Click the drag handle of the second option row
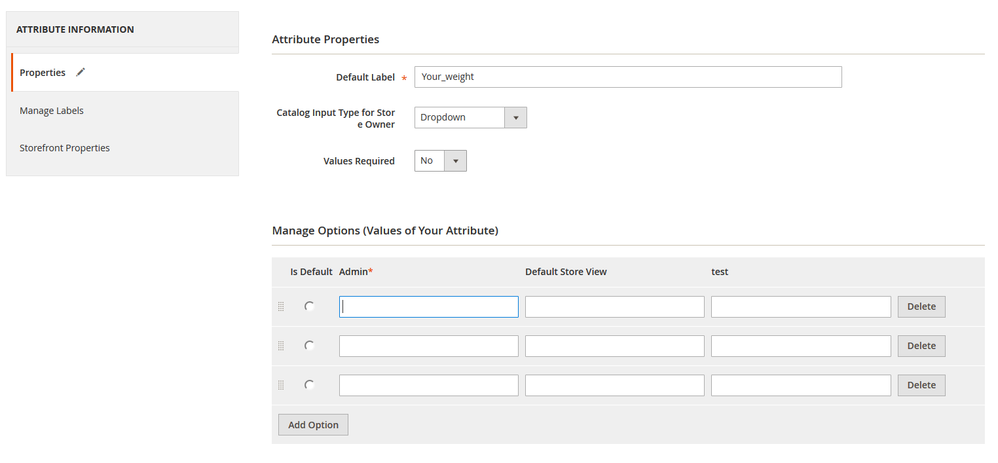 click(281, 346)
